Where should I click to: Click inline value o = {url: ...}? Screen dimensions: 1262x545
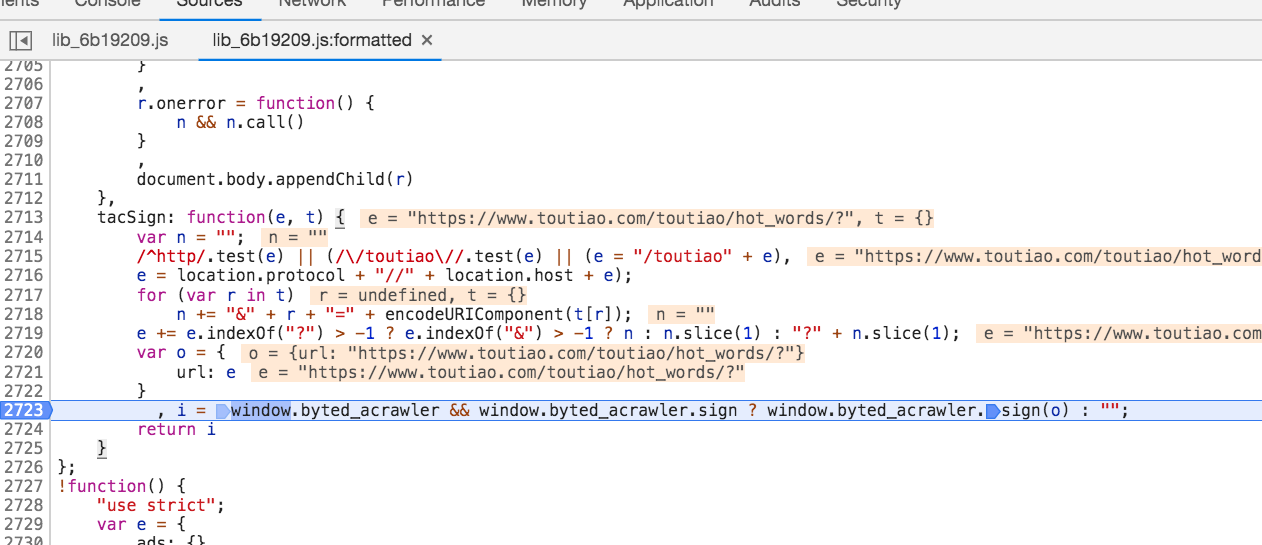522,352
